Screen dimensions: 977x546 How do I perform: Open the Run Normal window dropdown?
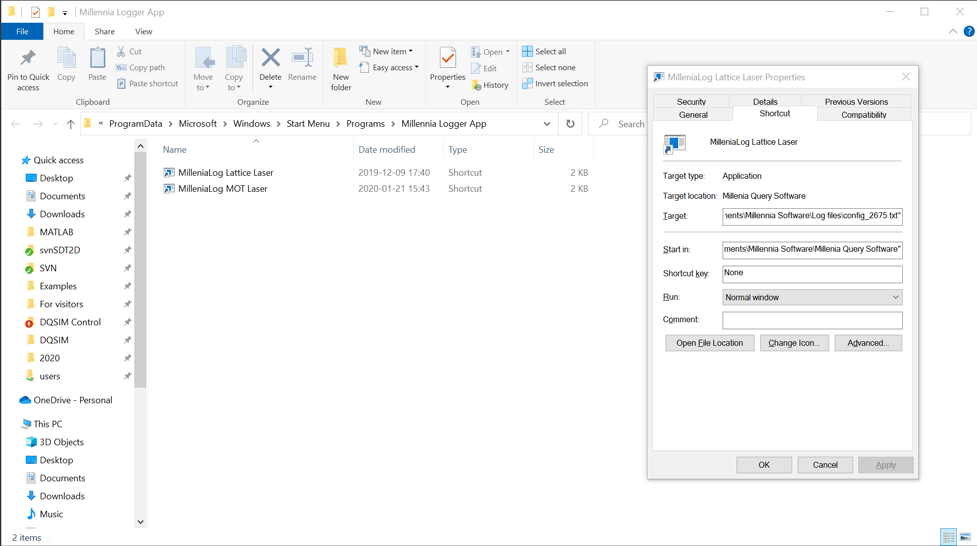pos(812,297)
